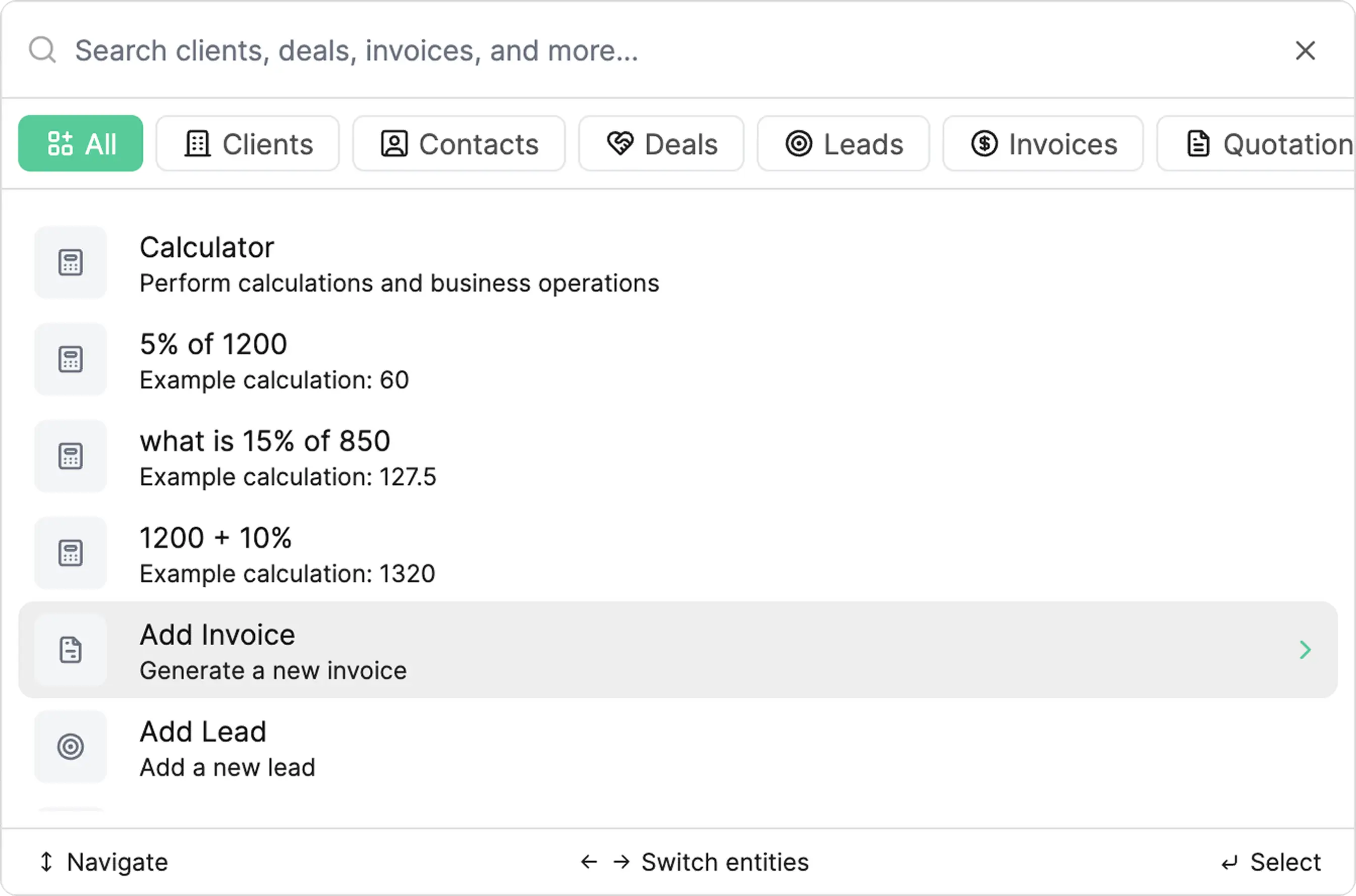Screen dimensions: 1356x896
Task: Click the Calculator item icon
Action: [x=70, y=262]
